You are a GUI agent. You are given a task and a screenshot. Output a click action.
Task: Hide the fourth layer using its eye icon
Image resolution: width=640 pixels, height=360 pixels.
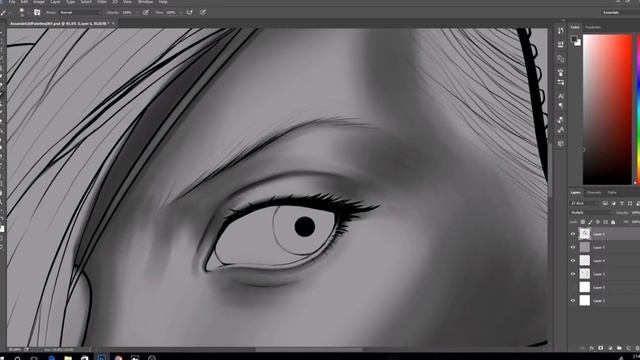(573, 274)
